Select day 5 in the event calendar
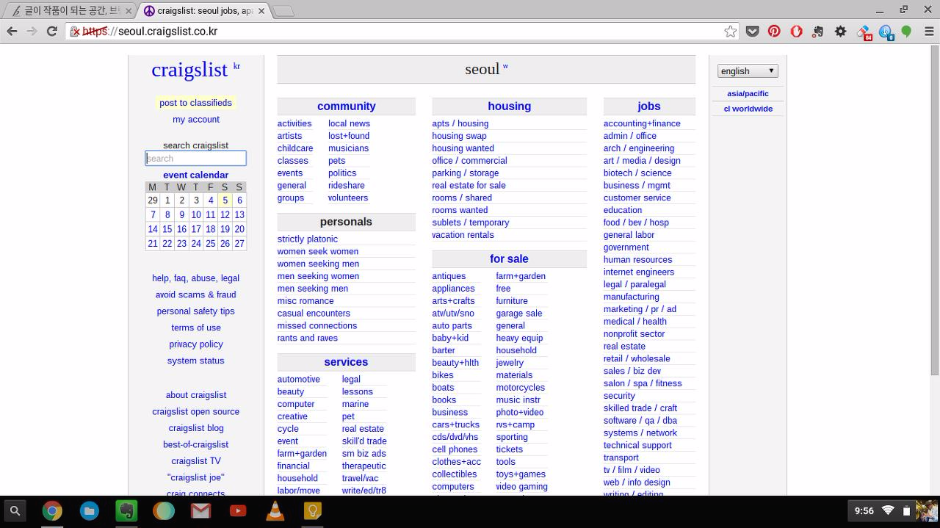The image size is (940, 528). tap(225, 200)
